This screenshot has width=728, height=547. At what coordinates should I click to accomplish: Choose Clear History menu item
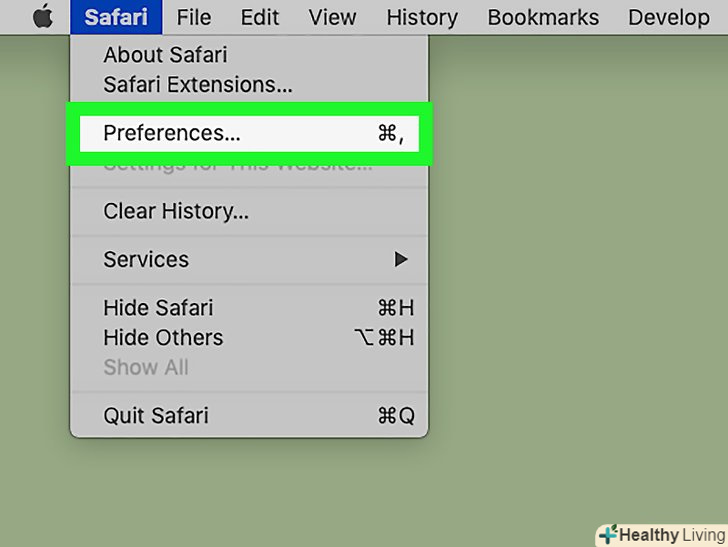(x=176, y=212)
